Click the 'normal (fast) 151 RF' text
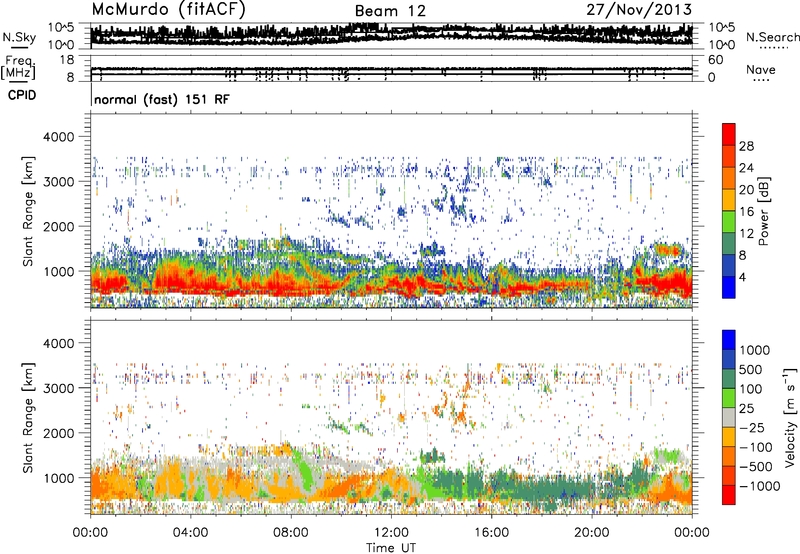Image resolution: width=800 pixels, height=554 pixels. [x=162, y=99]
